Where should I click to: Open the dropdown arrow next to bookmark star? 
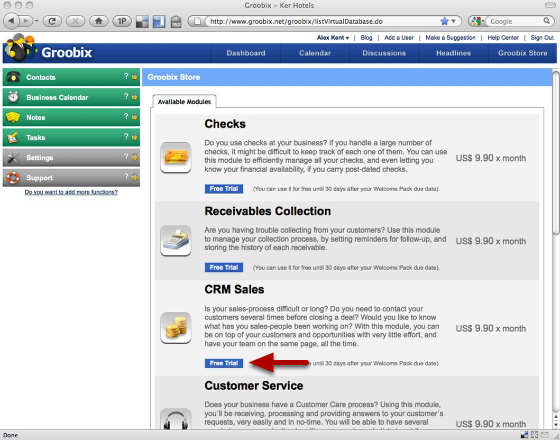453,21
